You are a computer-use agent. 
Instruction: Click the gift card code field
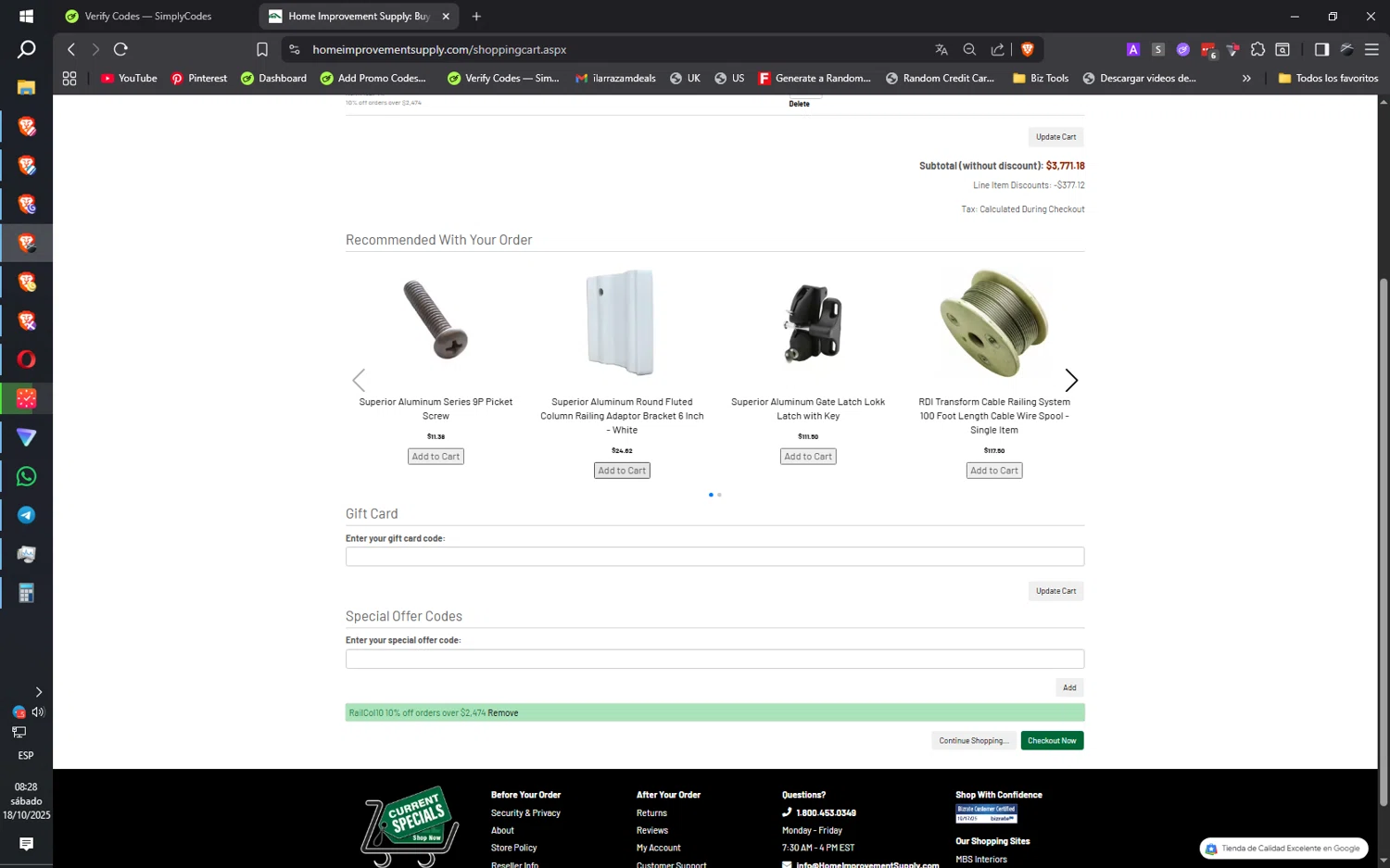(x=714, y=557)
